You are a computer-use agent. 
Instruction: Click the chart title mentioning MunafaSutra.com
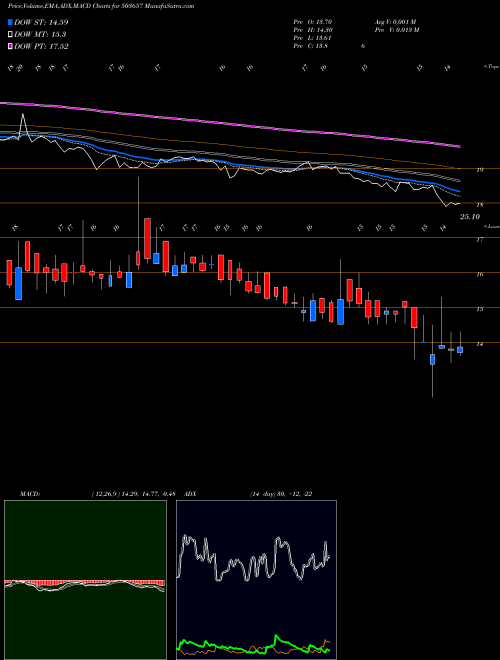click(x=101, y=6)
